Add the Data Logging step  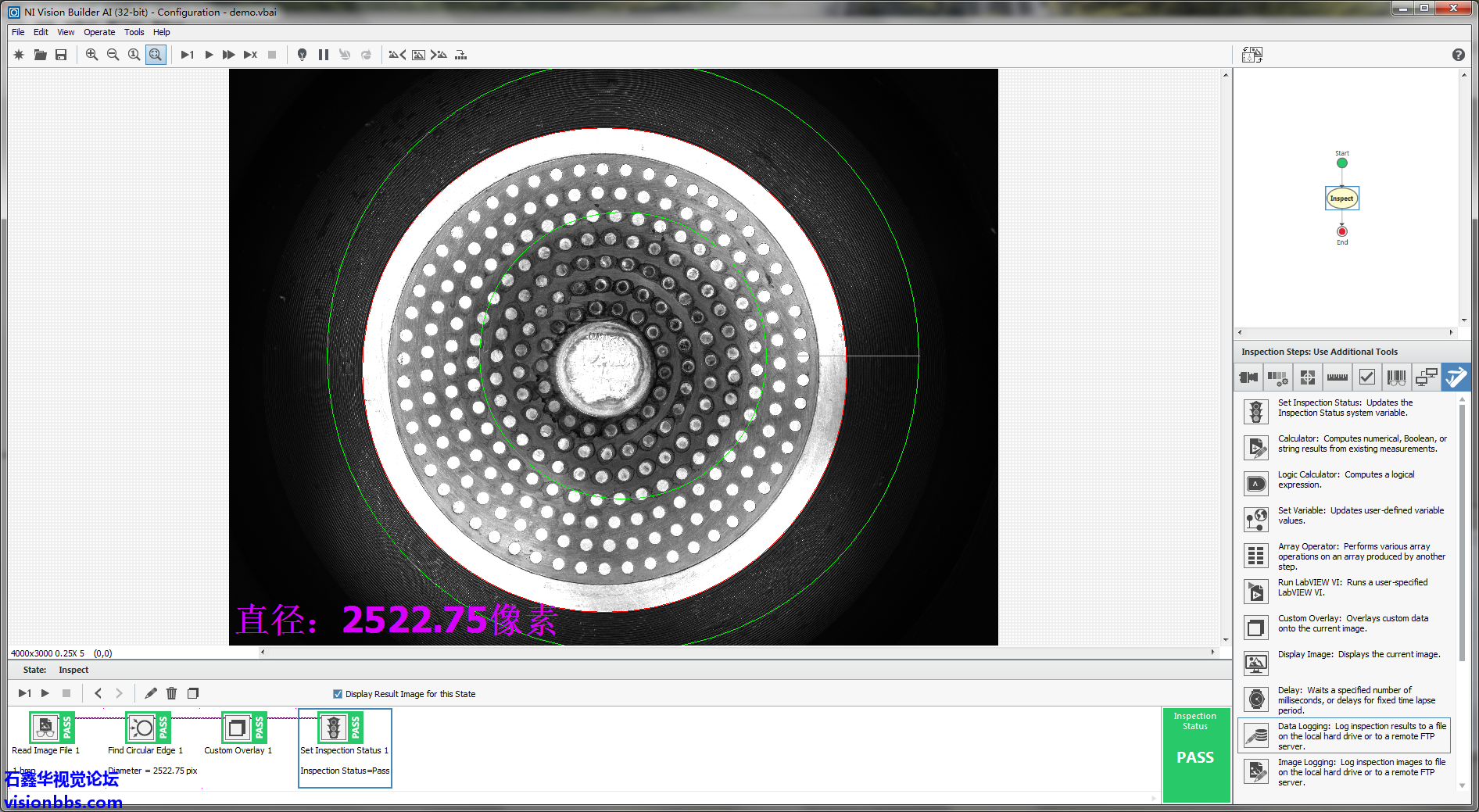click(1256, 735)
